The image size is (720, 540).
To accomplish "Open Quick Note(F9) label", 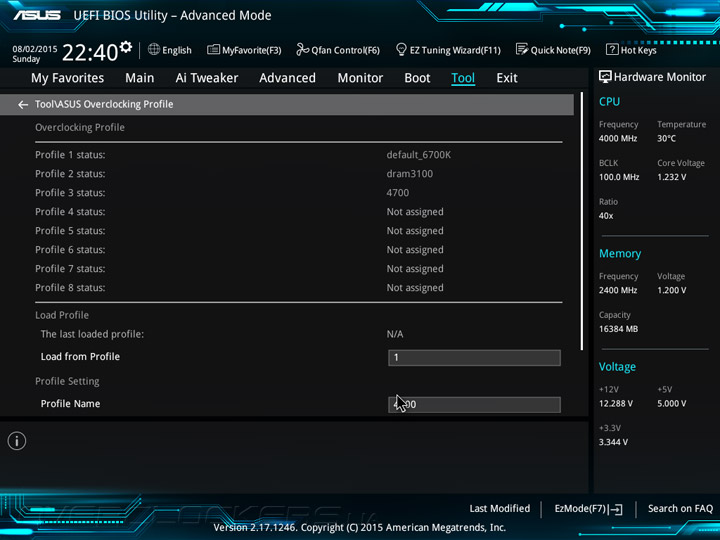I will 561,50.
